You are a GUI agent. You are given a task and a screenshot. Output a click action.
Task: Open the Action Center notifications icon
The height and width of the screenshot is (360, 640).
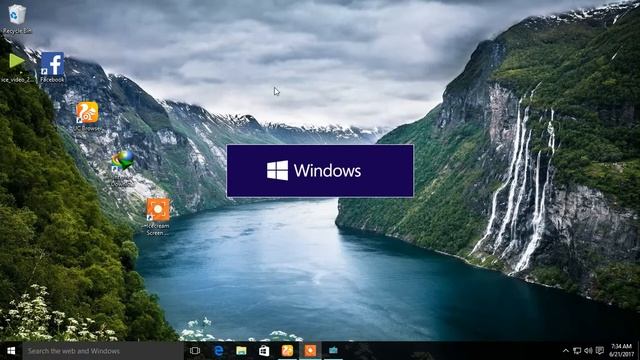[600, 351]
